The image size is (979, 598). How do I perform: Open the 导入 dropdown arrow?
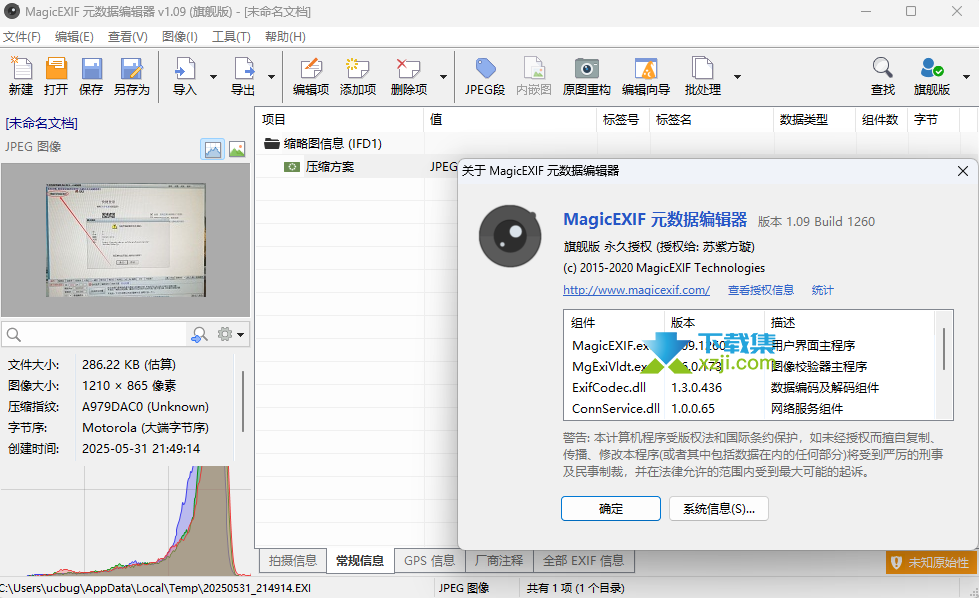pyautogui.click(x=214, y=77)
